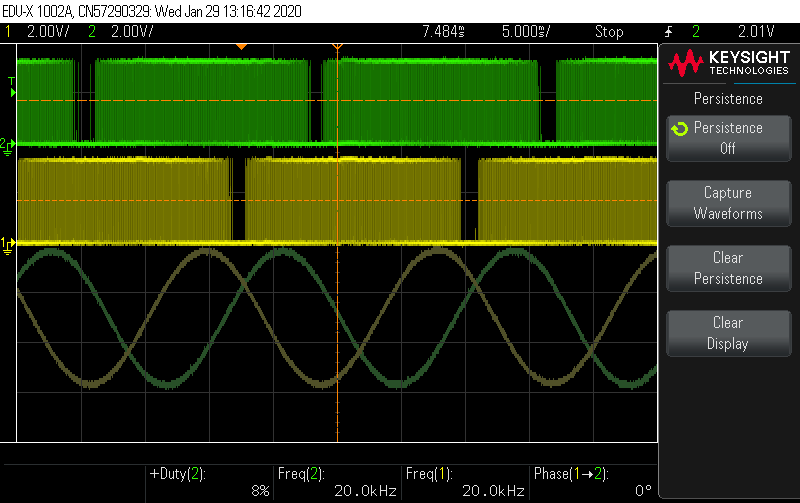Click the rising edge trigger icon

(x=668, y=32)
